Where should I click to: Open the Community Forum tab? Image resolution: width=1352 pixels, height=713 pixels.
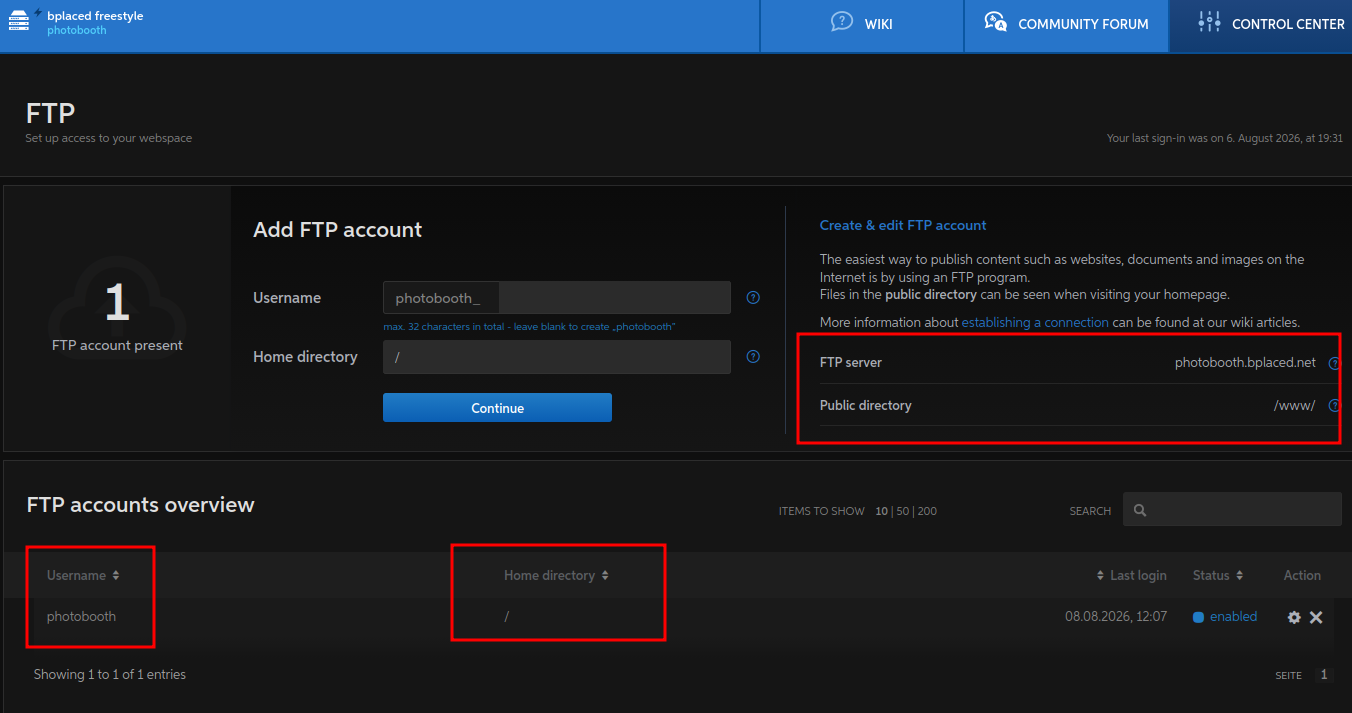(1066, 24)
